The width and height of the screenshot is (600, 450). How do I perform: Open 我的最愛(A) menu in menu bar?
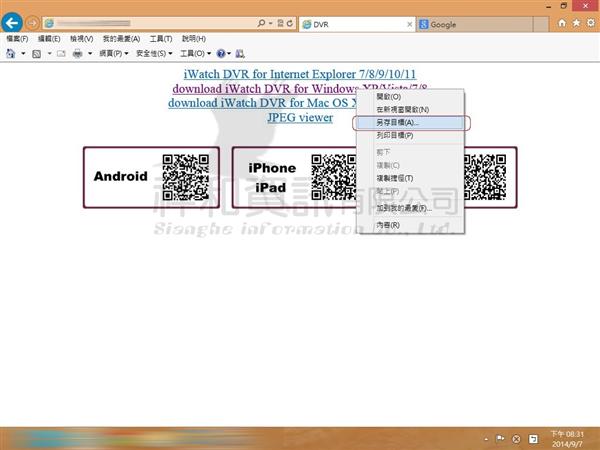coord(121,38)
